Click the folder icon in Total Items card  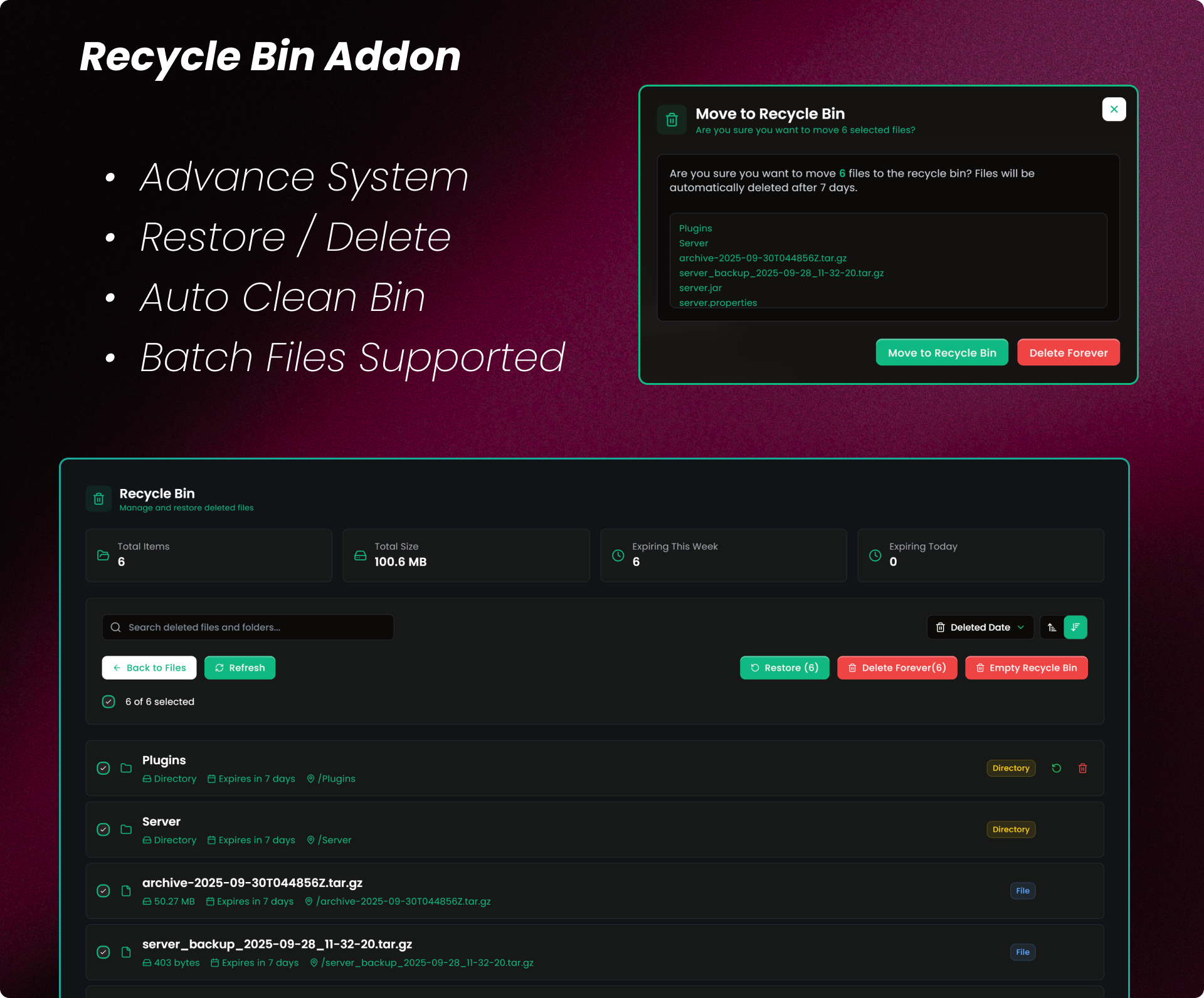click(103, 555)
